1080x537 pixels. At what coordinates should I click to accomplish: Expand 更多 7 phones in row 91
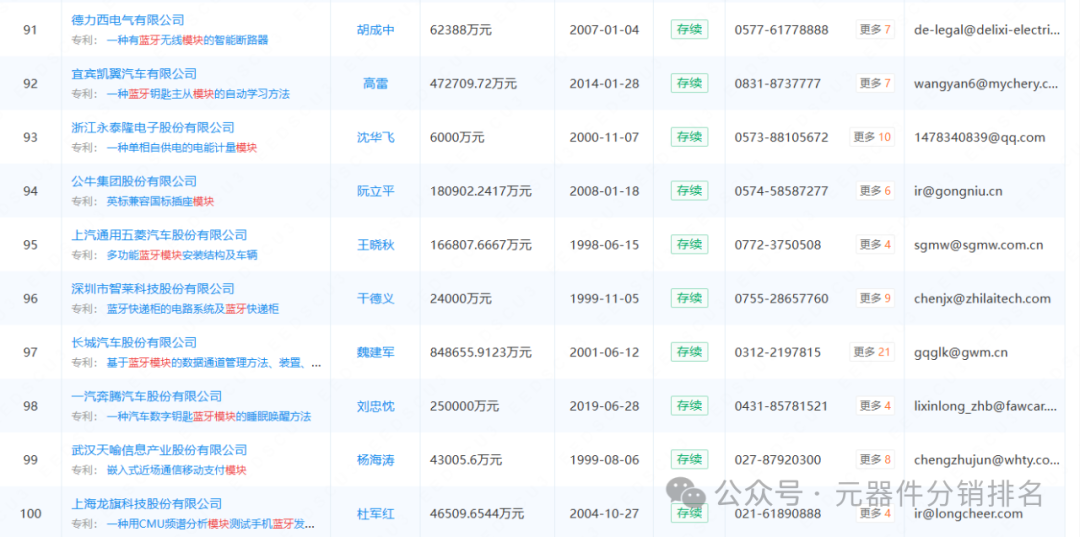(x=875, y=30)
